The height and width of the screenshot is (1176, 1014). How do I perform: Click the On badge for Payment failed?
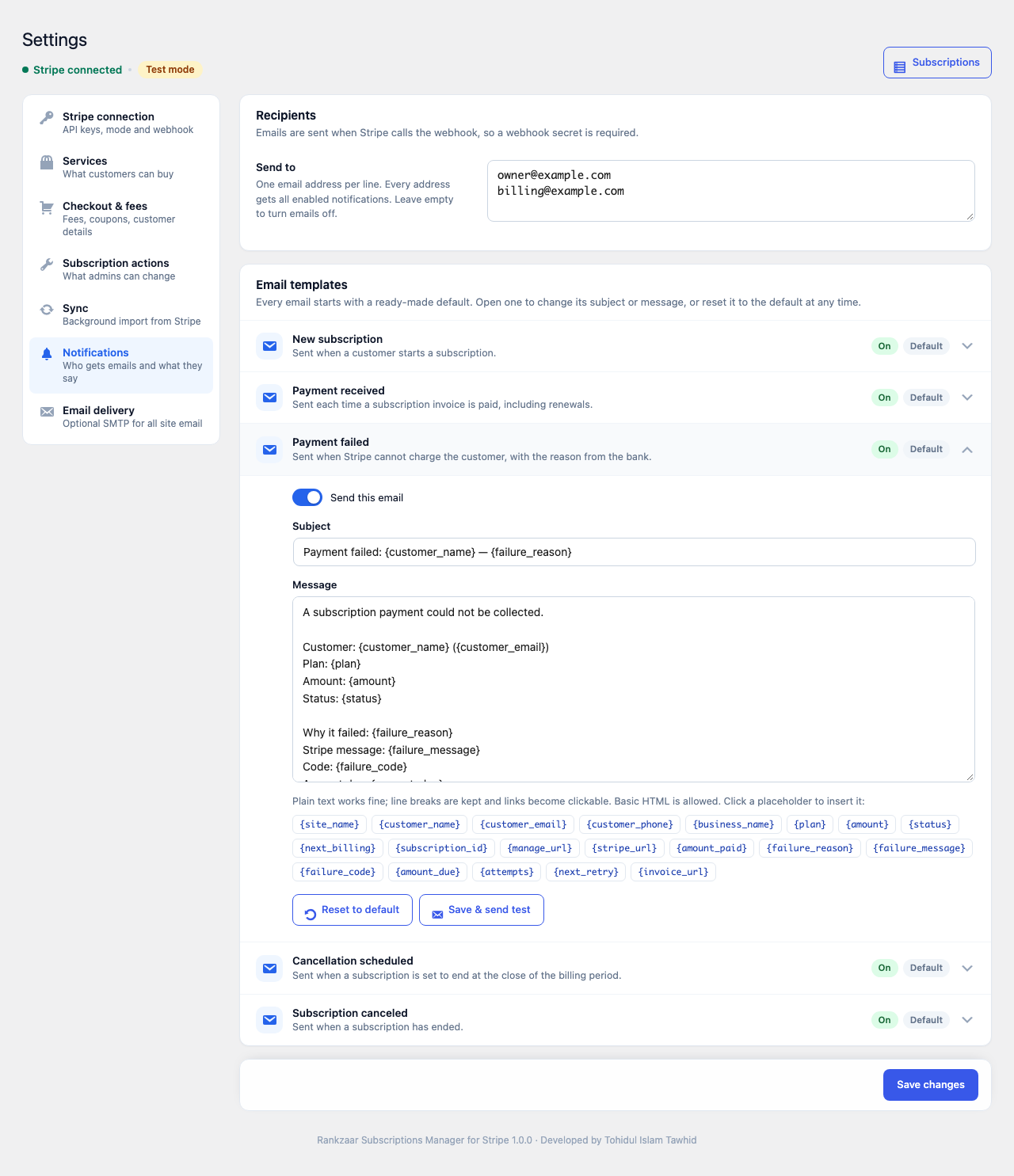coord(885,449)
